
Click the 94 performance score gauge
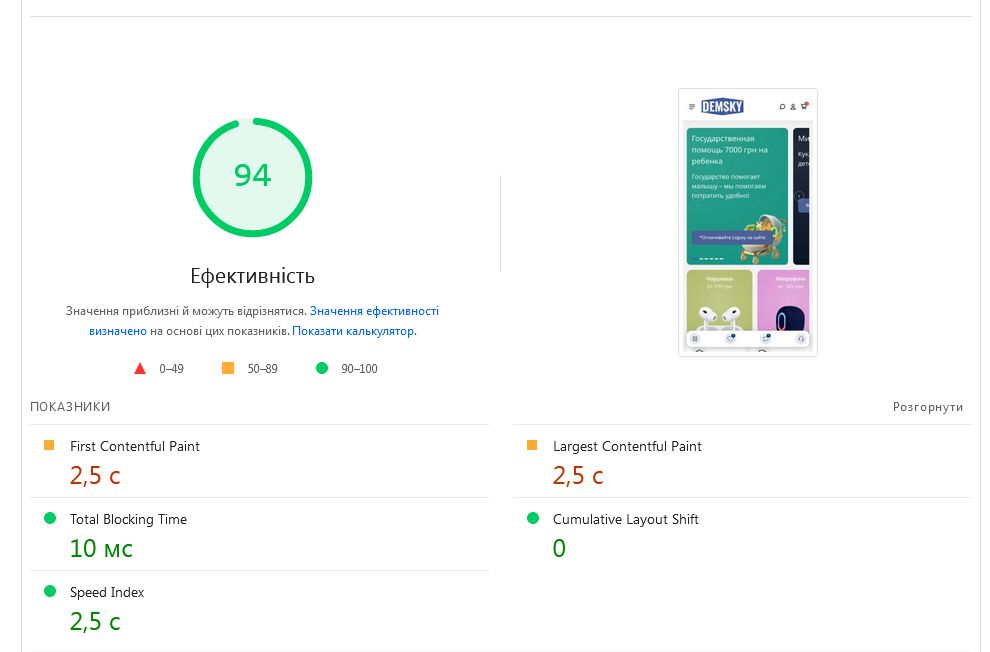[253, 177]
